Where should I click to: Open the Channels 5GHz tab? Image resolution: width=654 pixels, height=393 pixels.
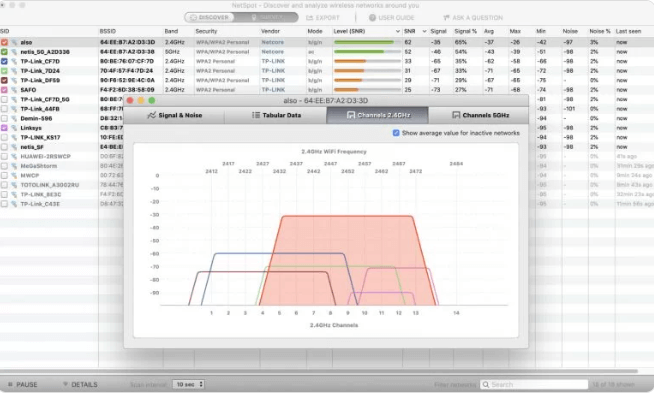pos(480,115)
